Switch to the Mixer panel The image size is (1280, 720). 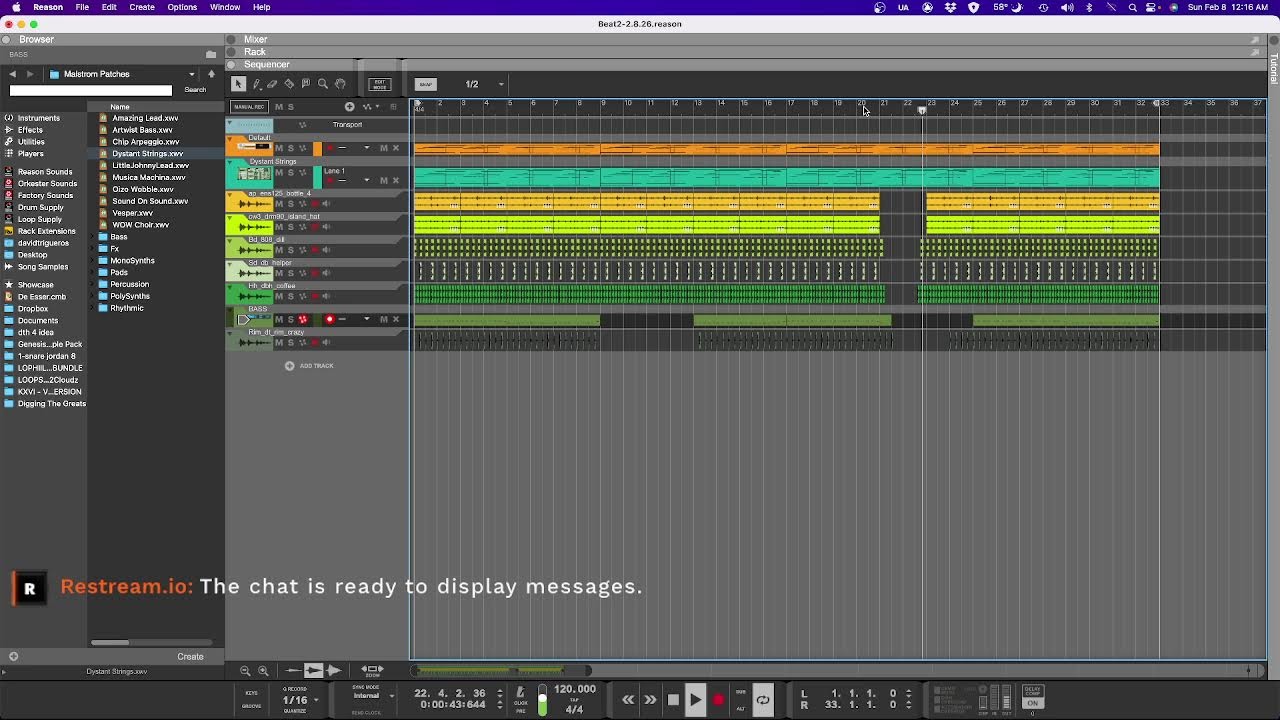pyautogui.click(x=255, y=39)
